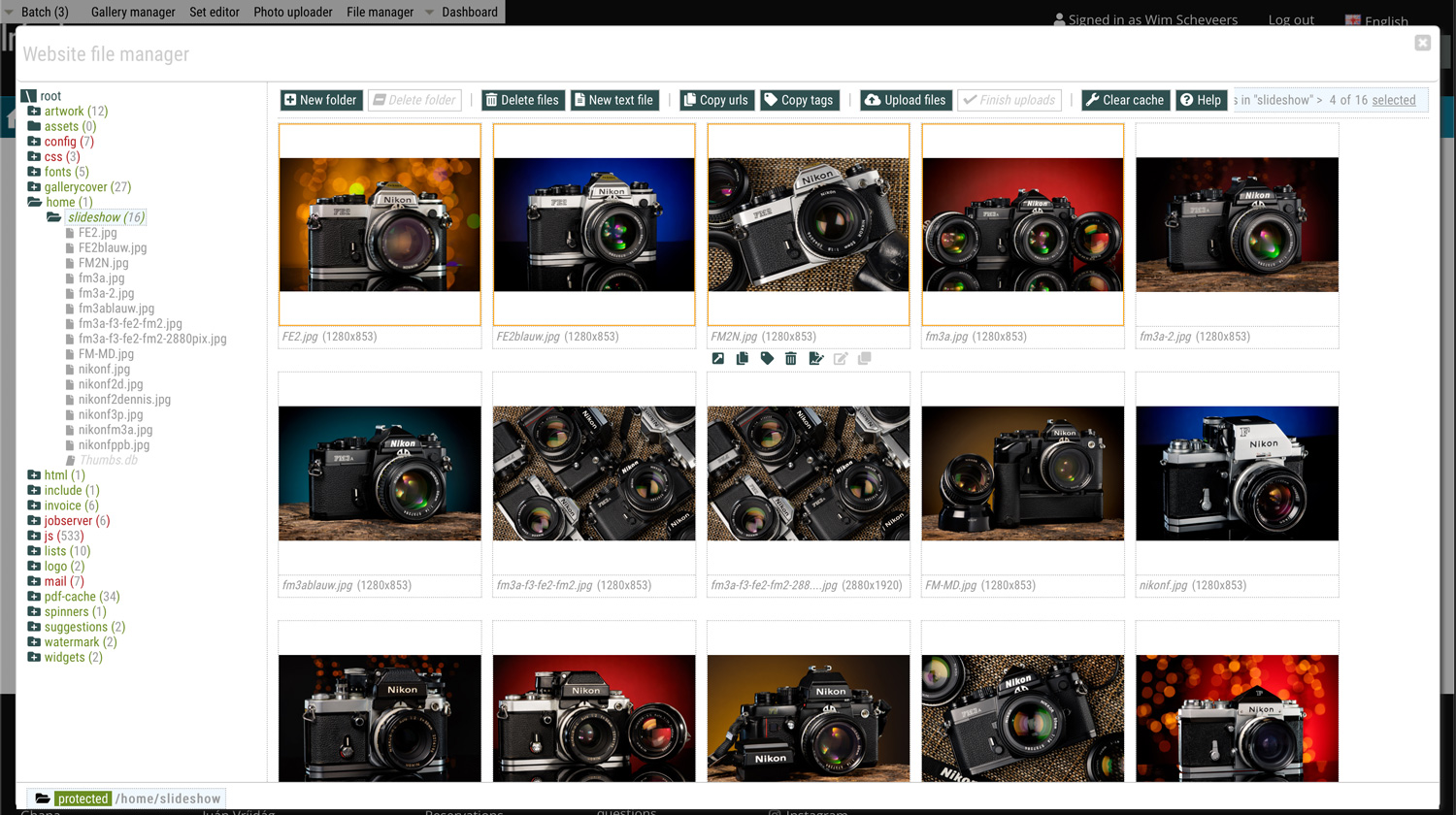Open FM2N.jpg with the arrow icon
The image size is (1456, 815).
coord(717,359)
